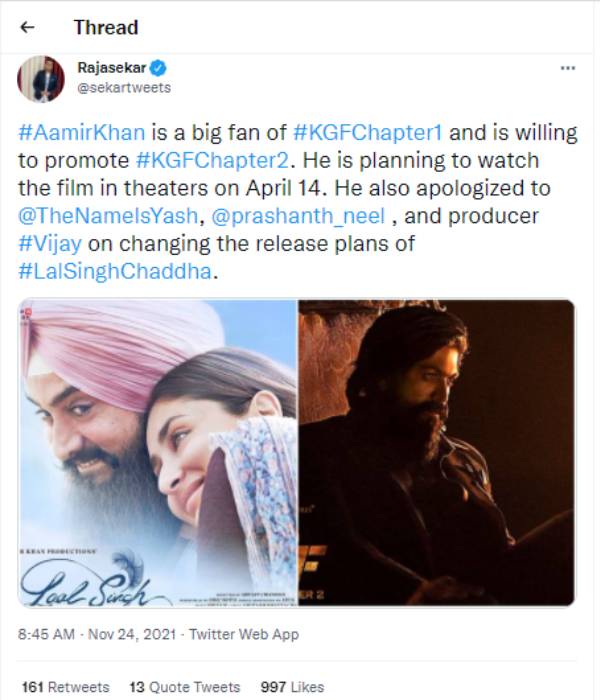Image resolution: width=600 pixels, height=700 pixels.
Task: View the 161 Retweets list
Action: 66,687
